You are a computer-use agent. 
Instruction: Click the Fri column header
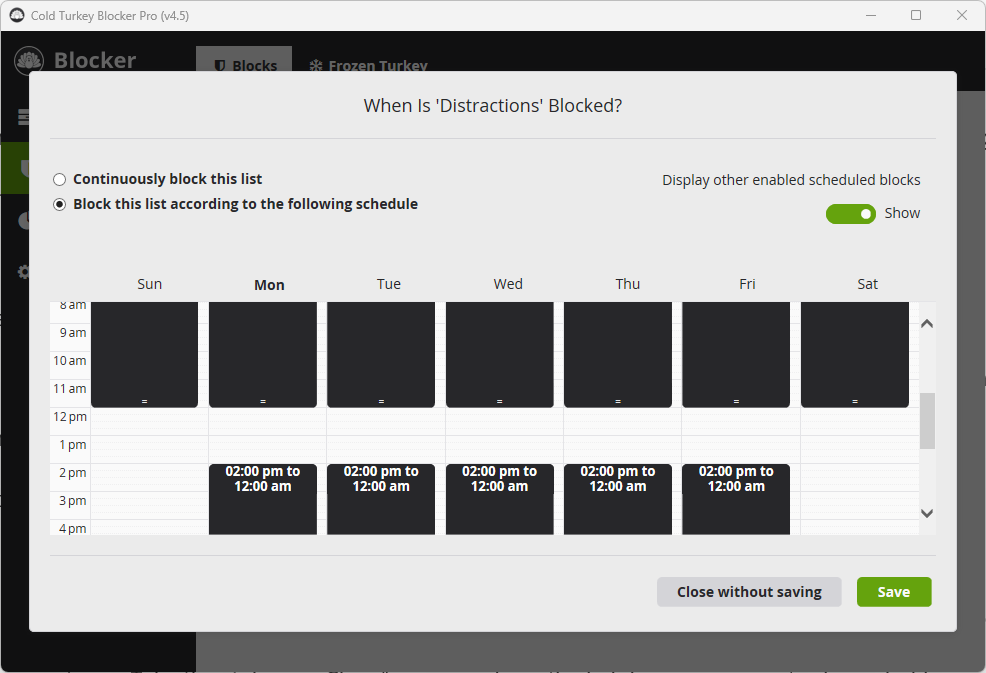(747, 284)
